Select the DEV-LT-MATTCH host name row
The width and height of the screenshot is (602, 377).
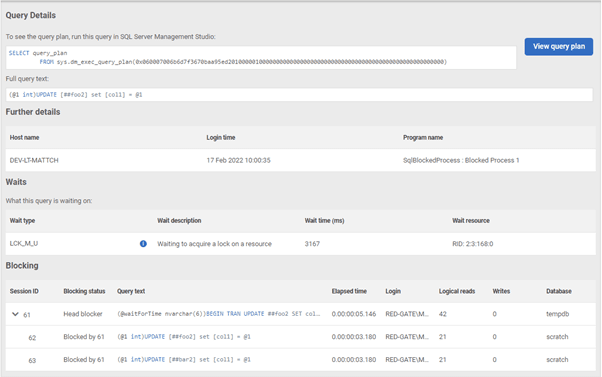pyautogui.click(x=301, y=160)
